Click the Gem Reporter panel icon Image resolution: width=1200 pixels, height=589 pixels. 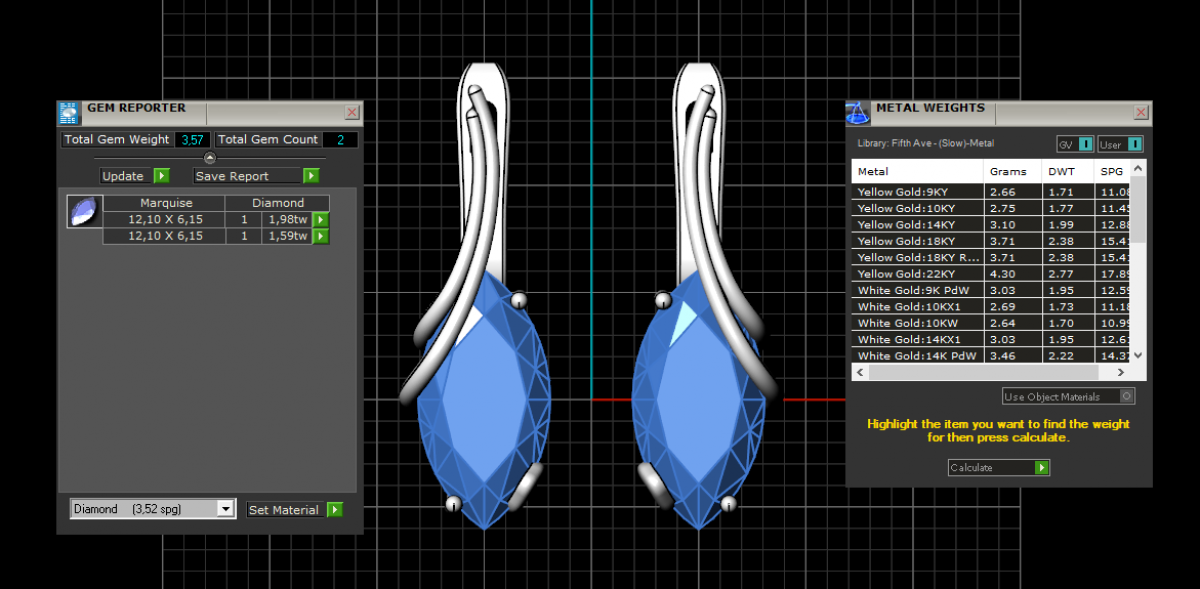pos(68,112)
